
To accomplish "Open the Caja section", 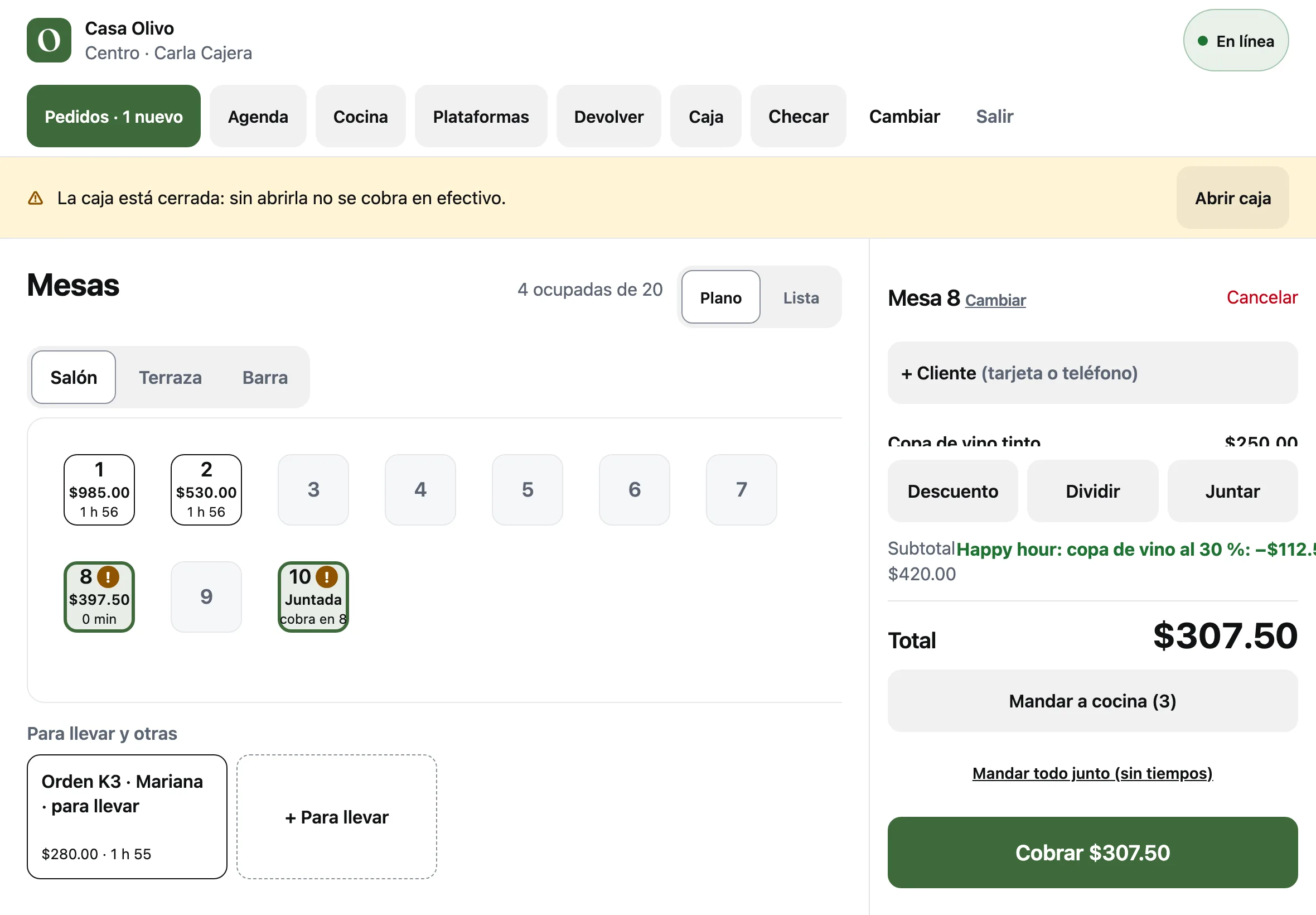I will 705,117.
